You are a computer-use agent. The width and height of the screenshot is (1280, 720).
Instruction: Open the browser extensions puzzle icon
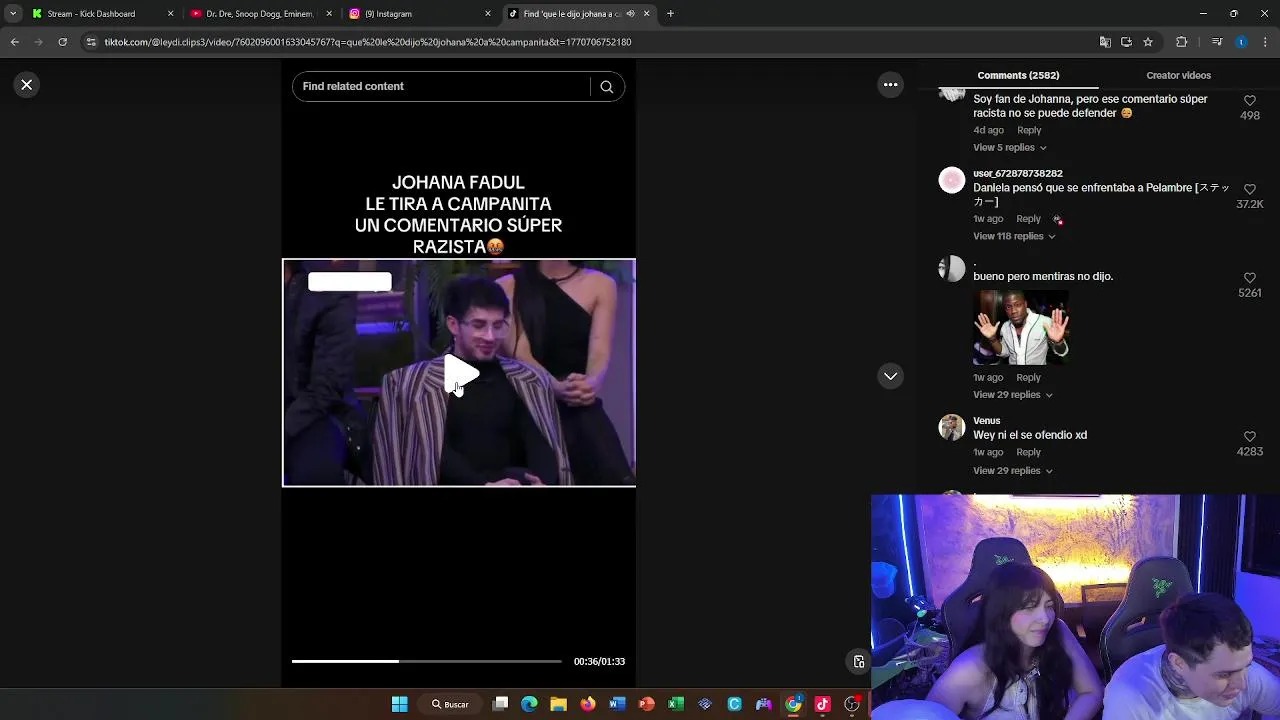(1182, 42)
